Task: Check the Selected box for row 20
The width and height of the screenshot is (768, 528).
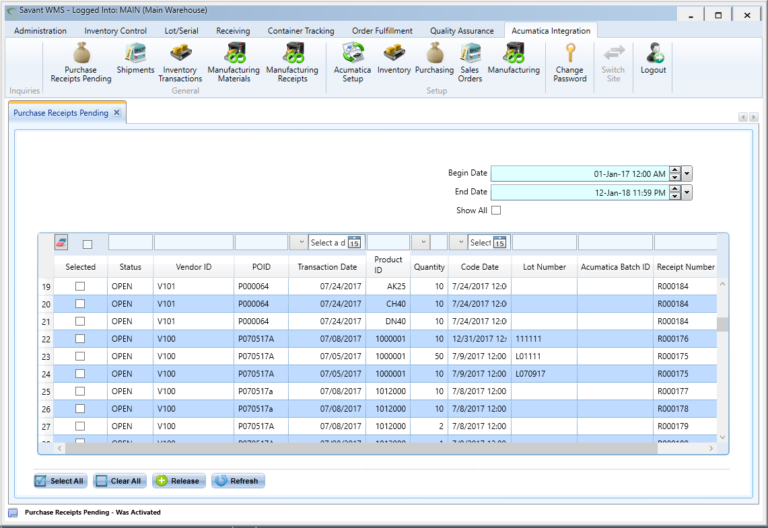Action: click(80, 304)
